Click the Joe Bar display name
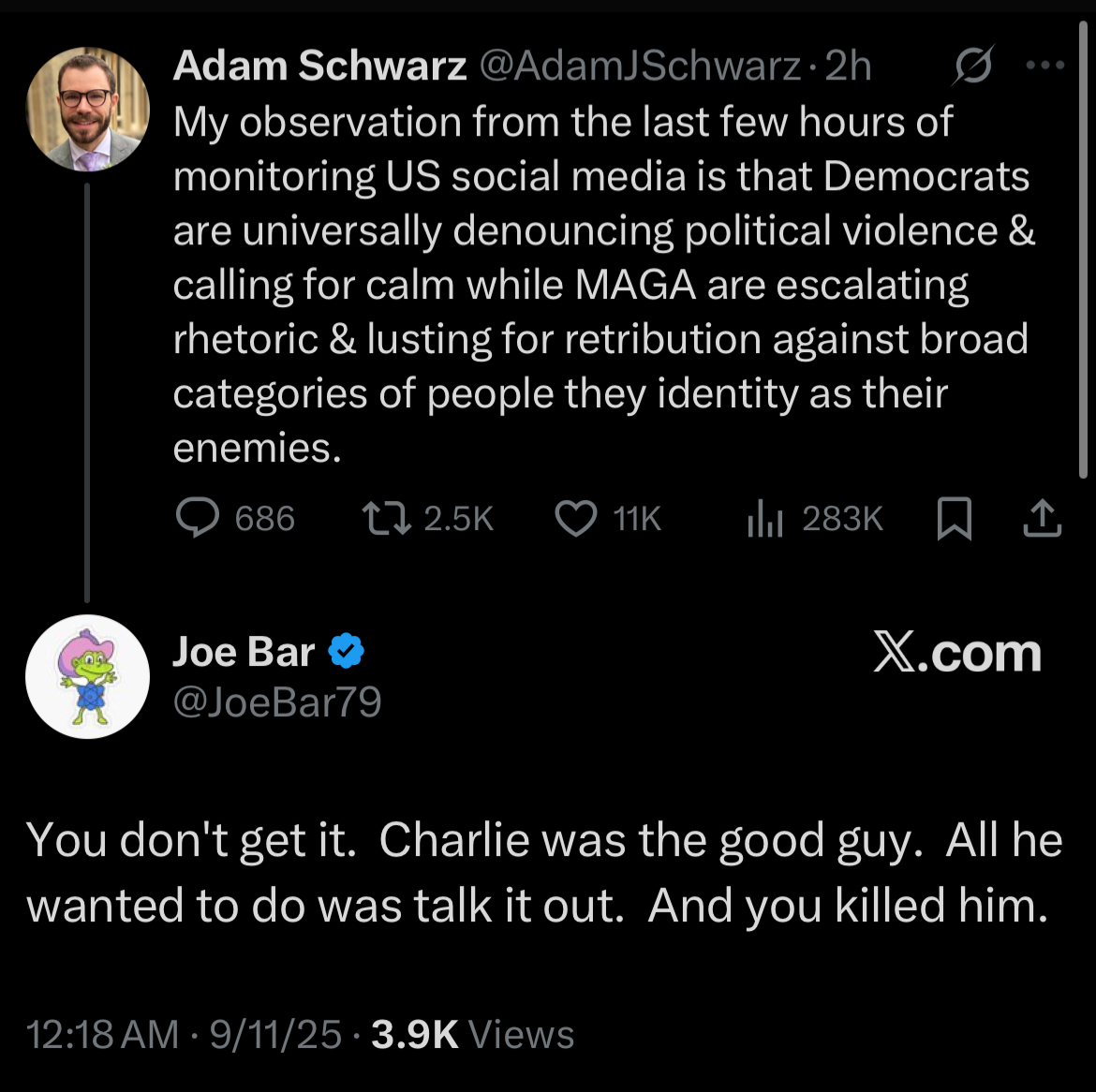 click(x=244, y=651)
